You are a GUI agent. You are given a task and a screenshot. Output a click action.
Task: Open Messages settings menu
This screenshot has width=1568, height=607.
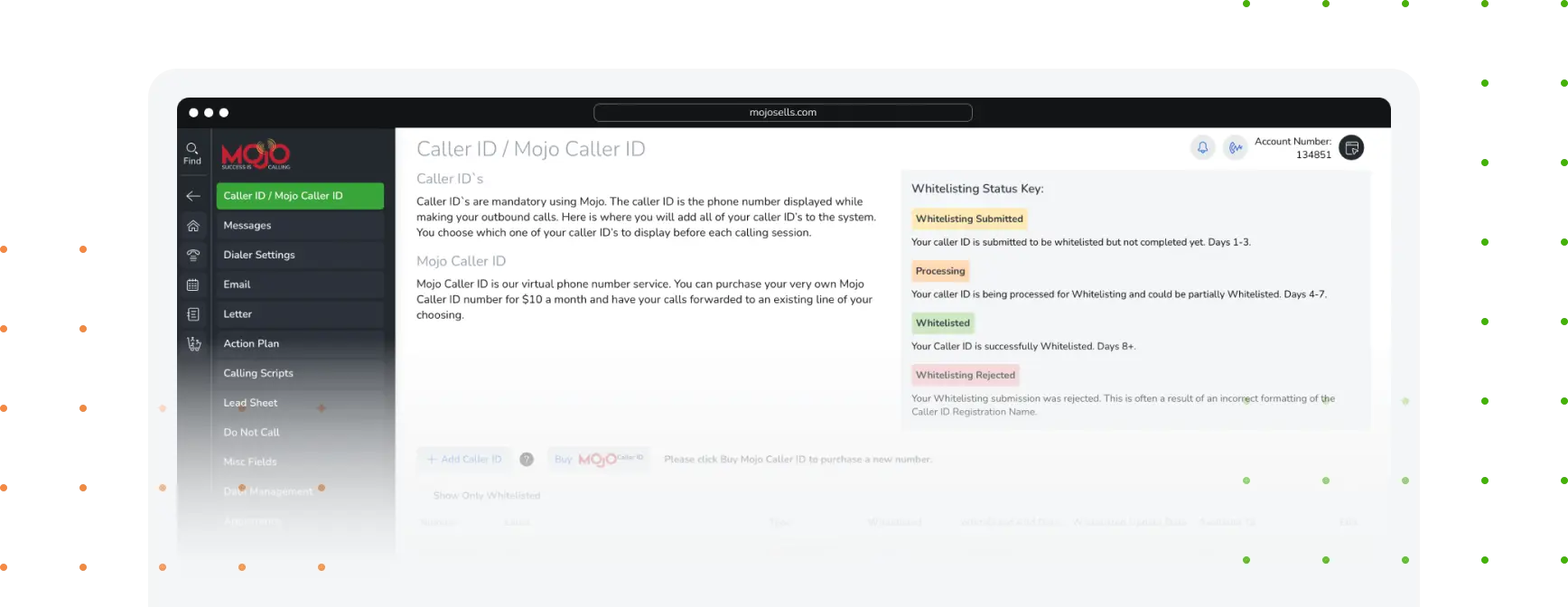(300, 226)
